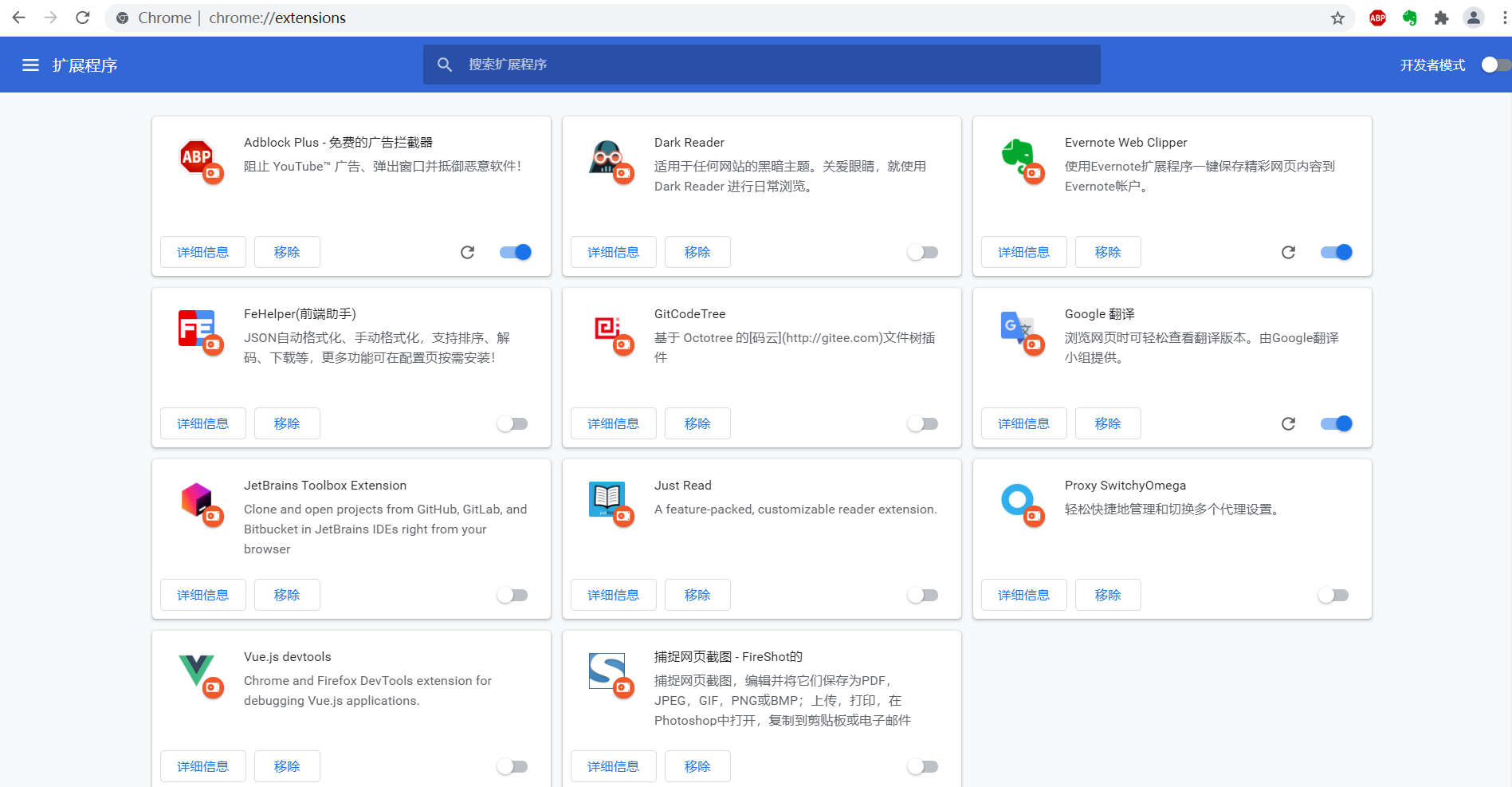1512x787 pixels.
Task: Open the hamburger menu beside 扩展程序
Action: tap(30, 65)
